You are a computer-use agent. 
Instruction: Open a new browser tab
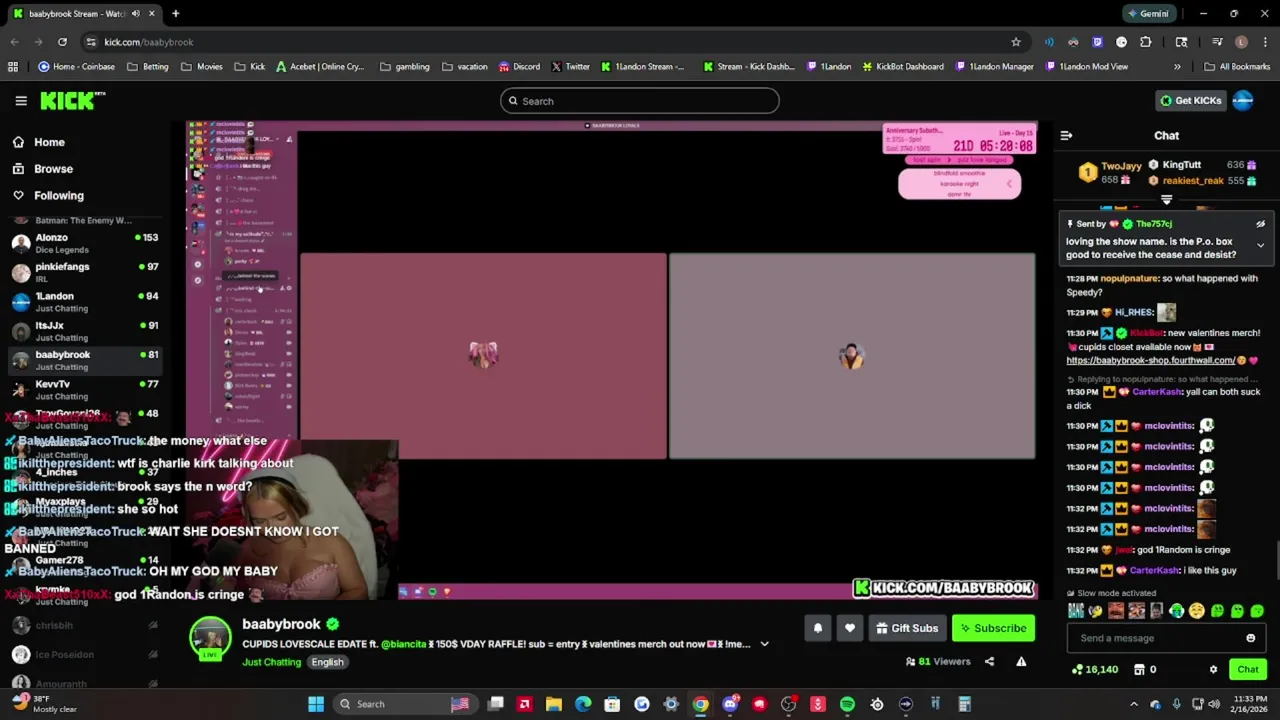175,14
